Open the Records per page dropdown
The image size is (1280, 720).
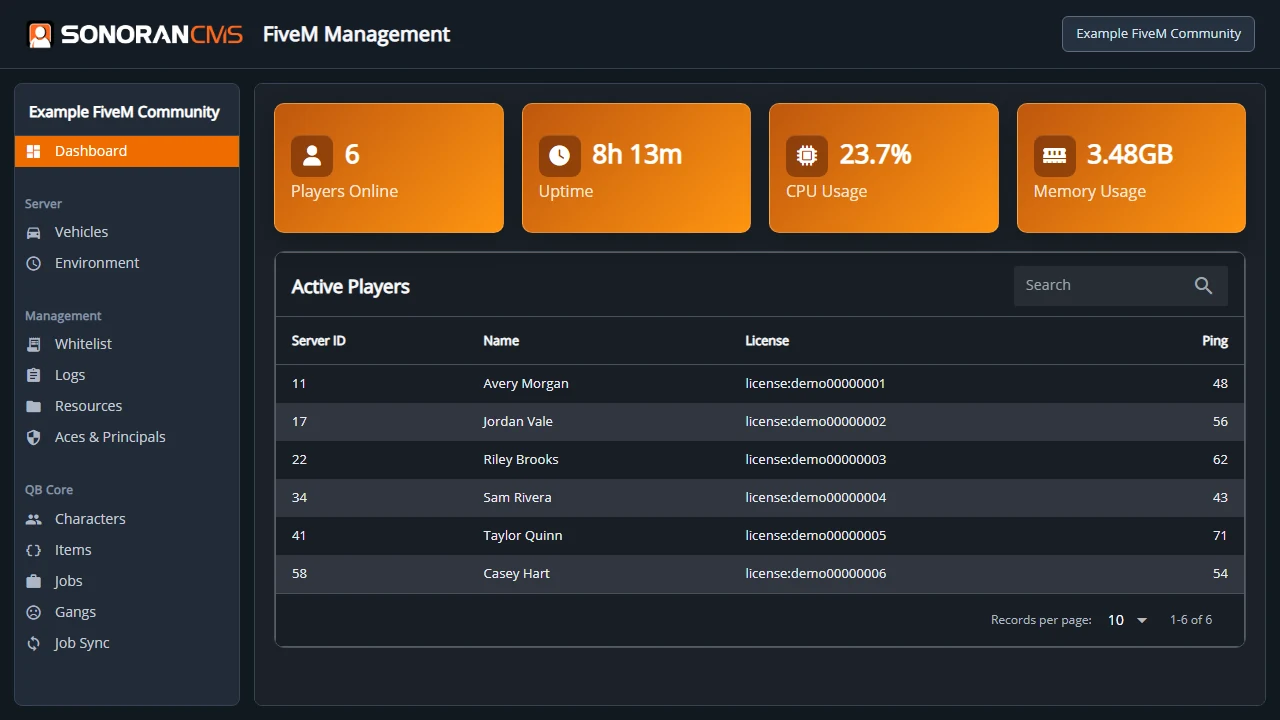pos(1127,620)
